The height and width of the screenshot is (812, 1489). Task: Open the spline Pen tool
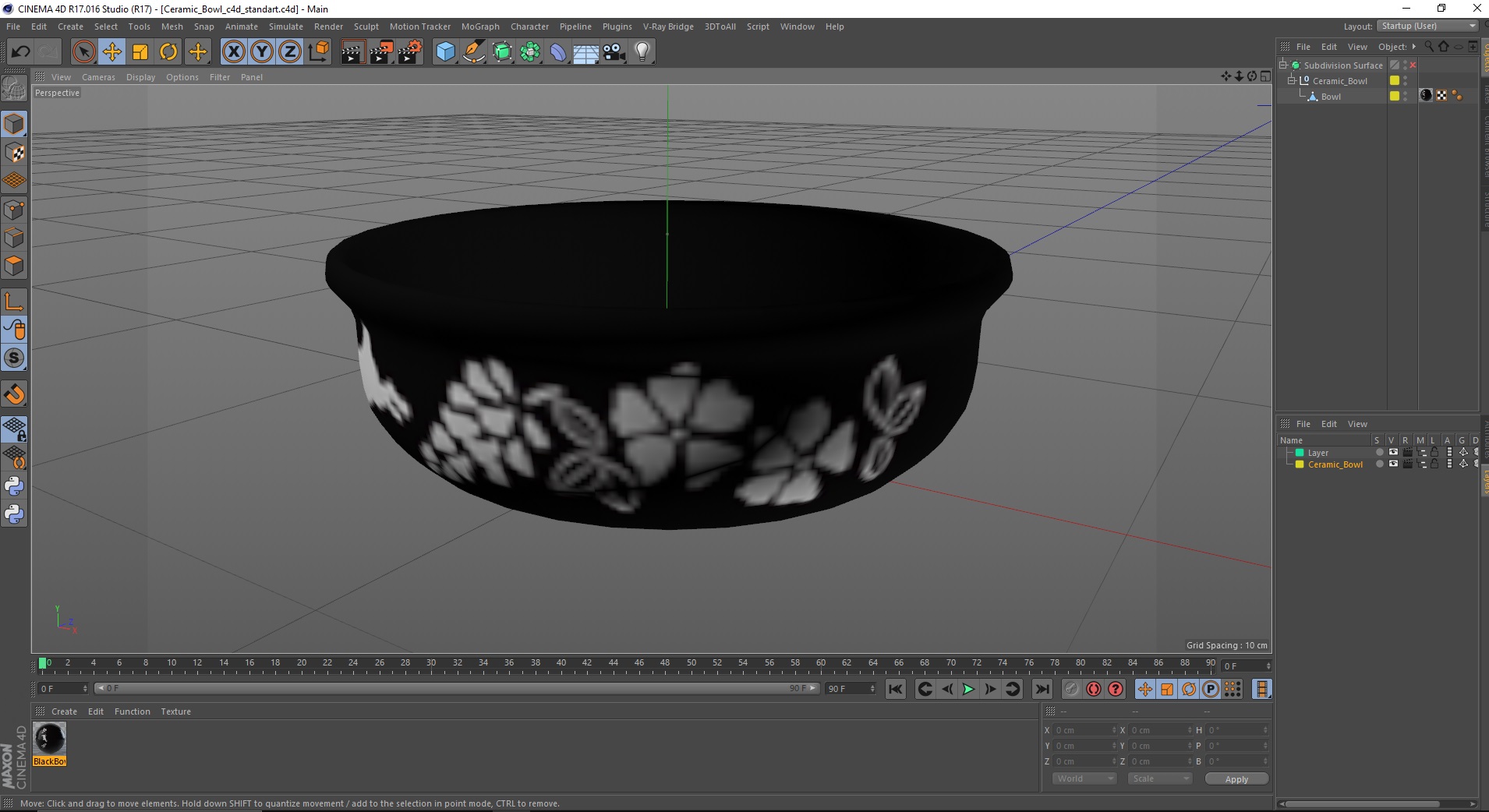[474, 52]
